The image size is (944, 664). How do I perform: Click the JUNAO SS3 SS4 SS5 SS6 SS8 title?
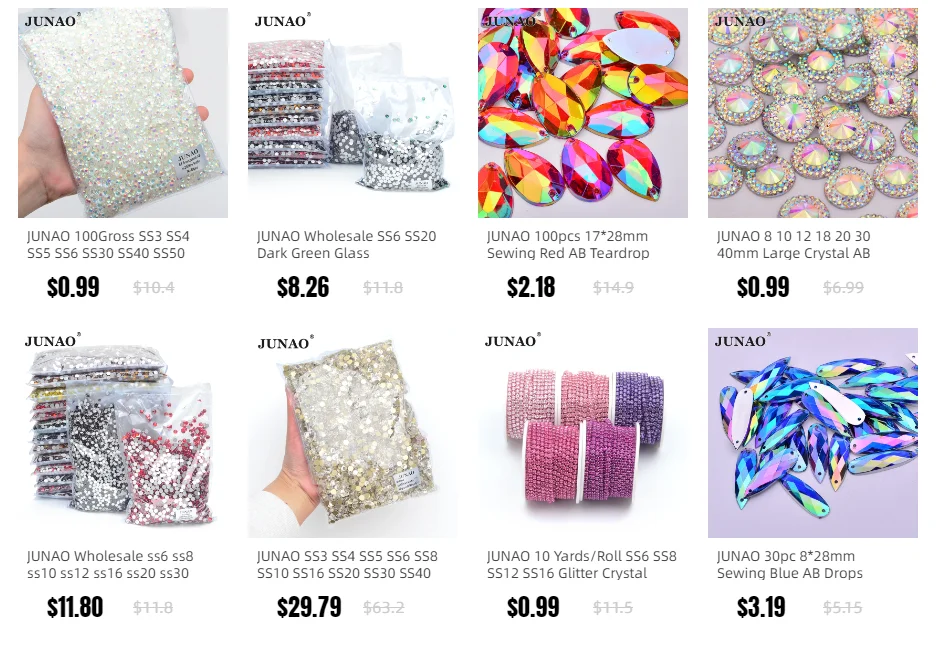pyautogui.click(x=347, y=565)
